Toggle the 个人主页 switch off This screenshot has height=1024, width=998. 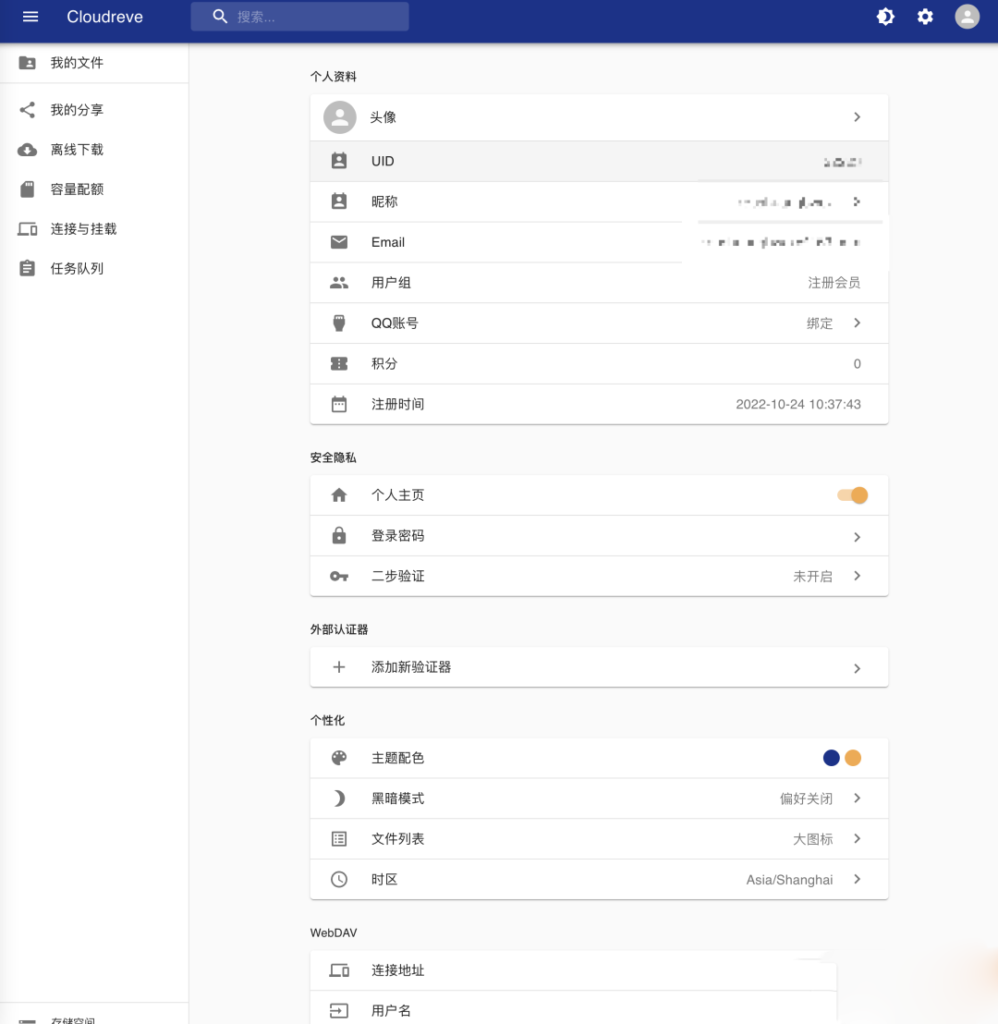(851, 495)
